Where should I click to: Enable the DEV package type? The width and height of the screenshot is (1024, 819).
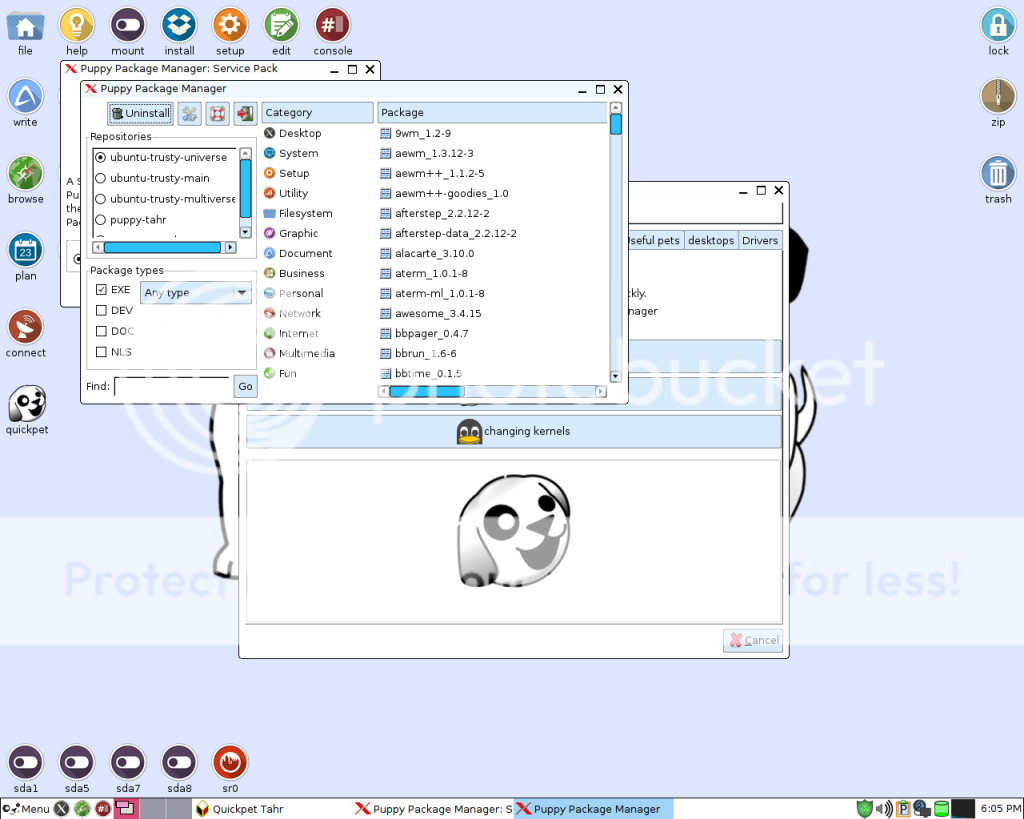(100, 310)
